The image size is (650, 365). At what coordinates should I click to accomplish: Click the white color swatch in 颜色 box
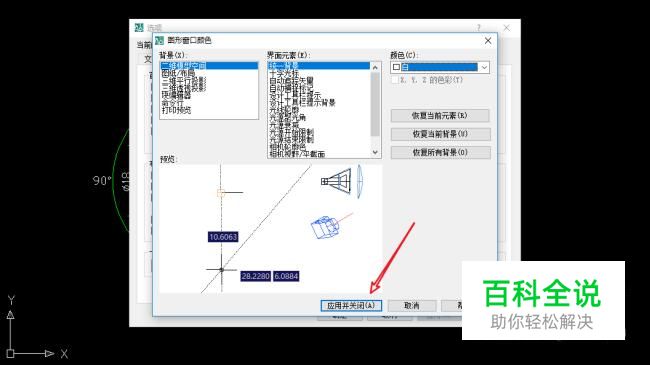click(396, 67)
